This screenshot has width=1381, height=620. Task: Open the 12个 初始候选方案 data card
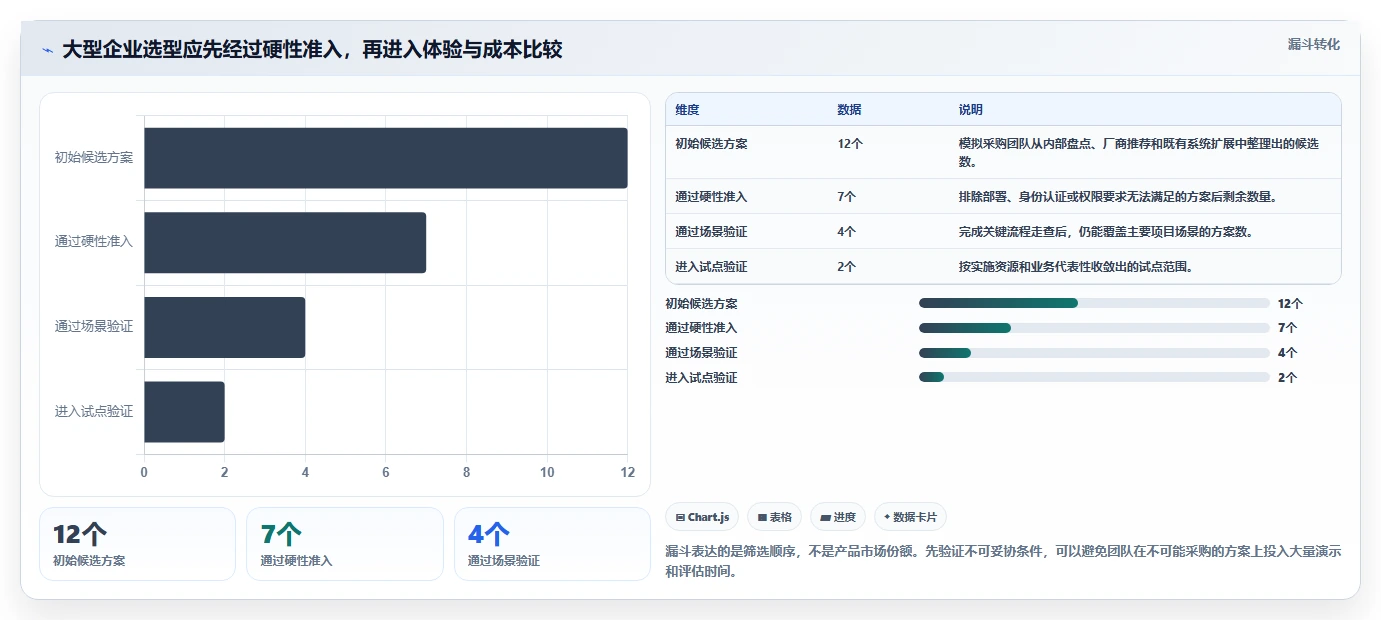pos(137,544)
